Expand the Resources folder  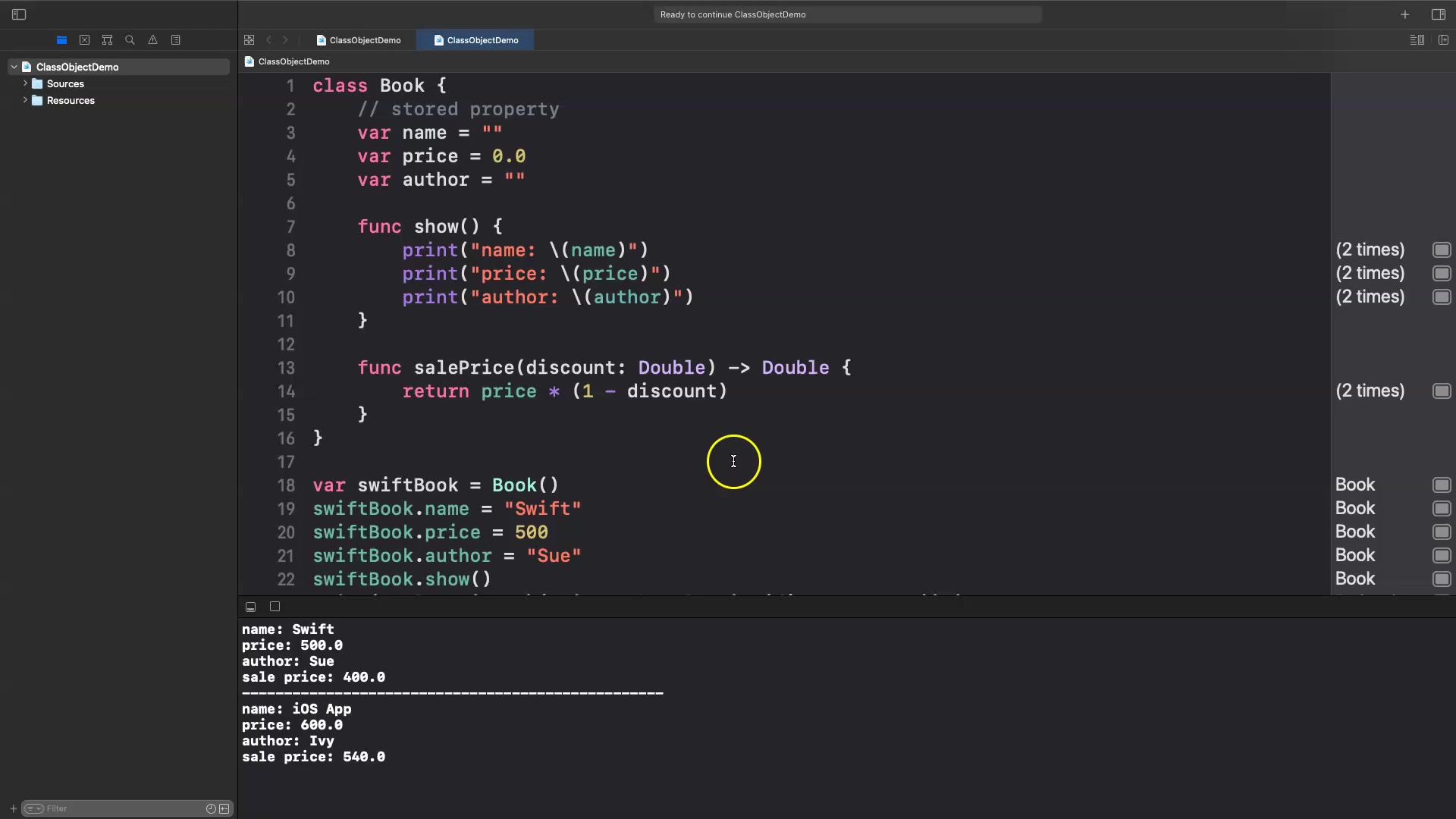point(25,100)
